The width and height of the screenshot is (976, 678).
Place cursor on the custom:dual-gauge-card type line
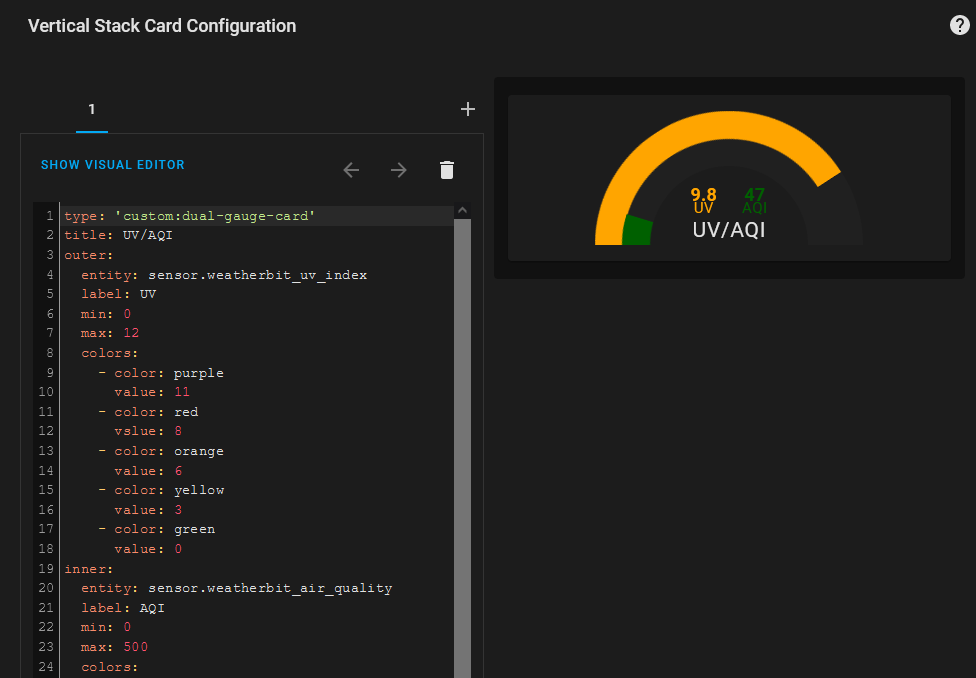coord(190,216)
